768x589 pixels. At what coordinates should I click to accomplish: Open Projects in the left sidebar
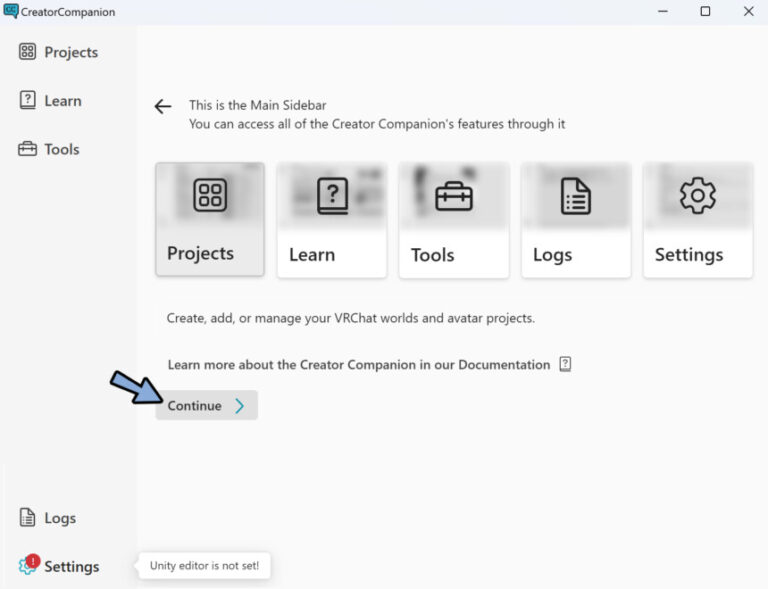59,52
